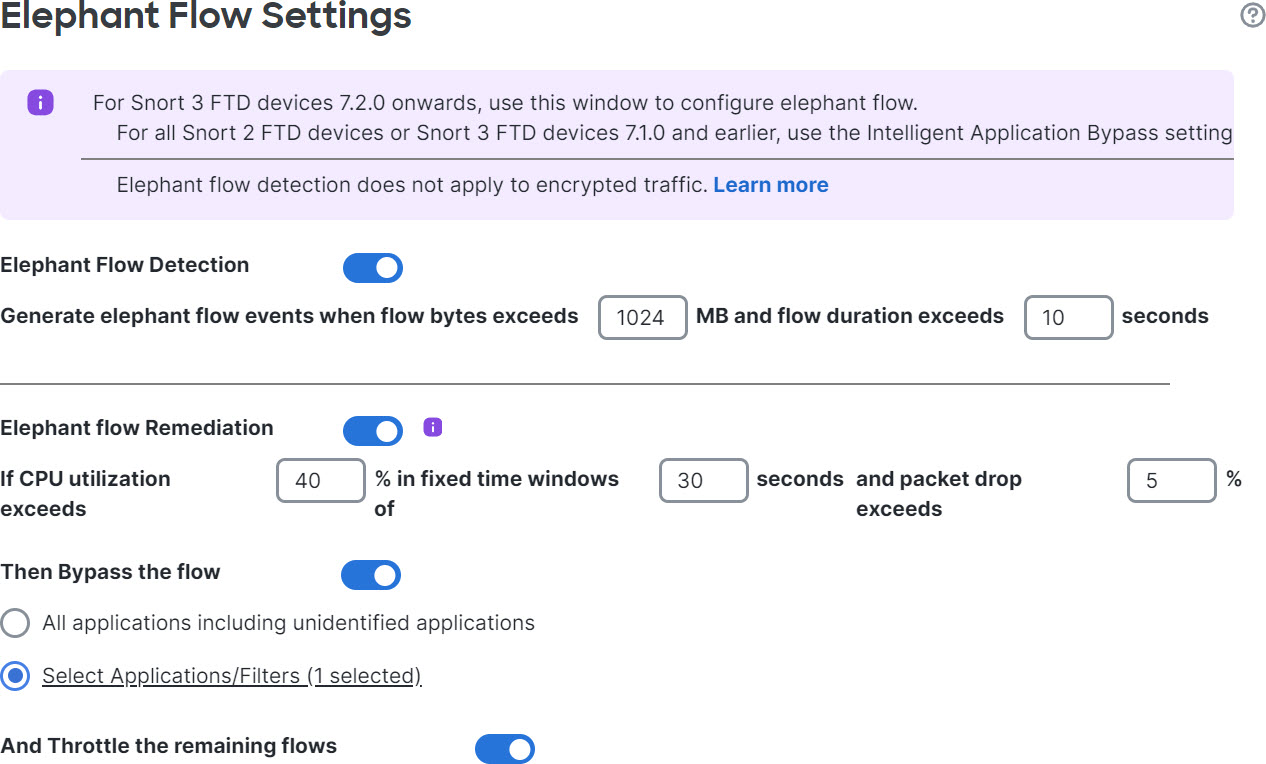Open the Learn more link

[x=770, y=185]
